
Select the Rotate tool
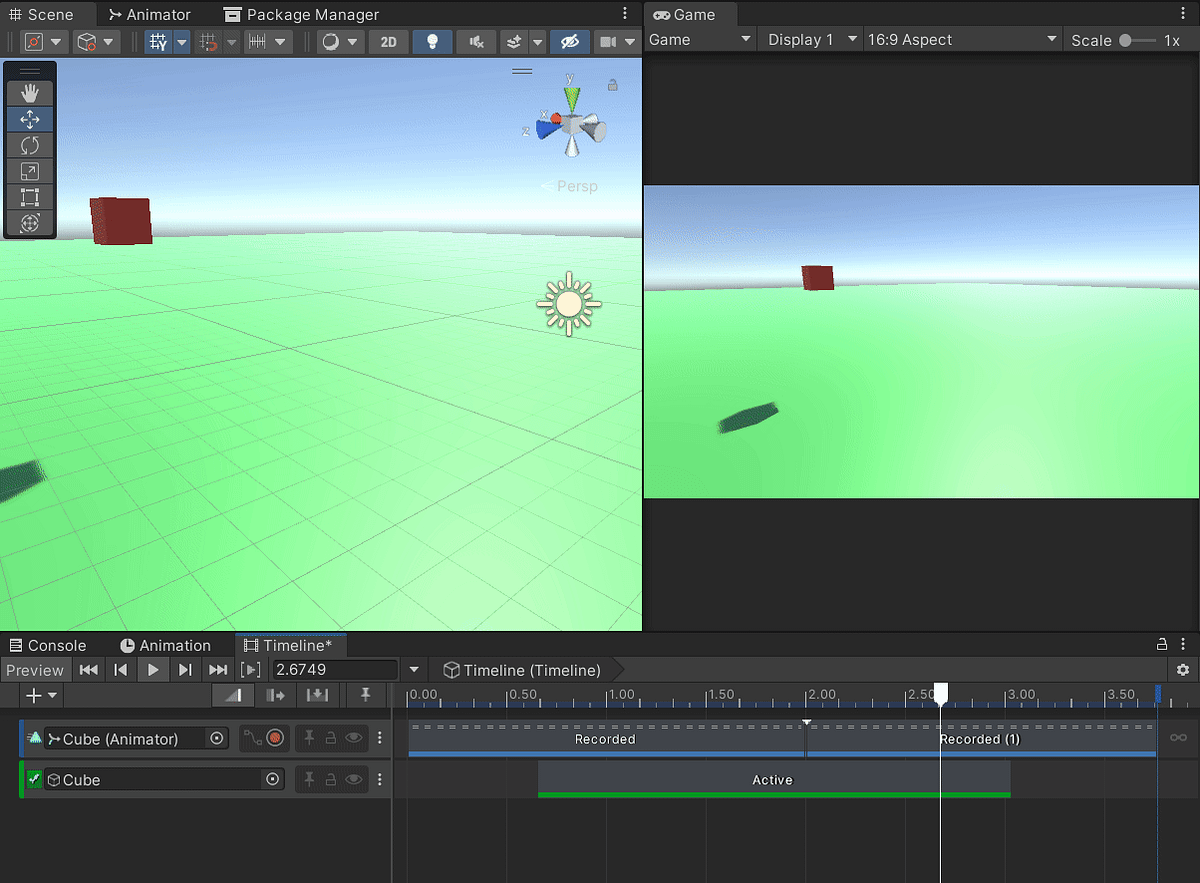(x=30, y=145)
